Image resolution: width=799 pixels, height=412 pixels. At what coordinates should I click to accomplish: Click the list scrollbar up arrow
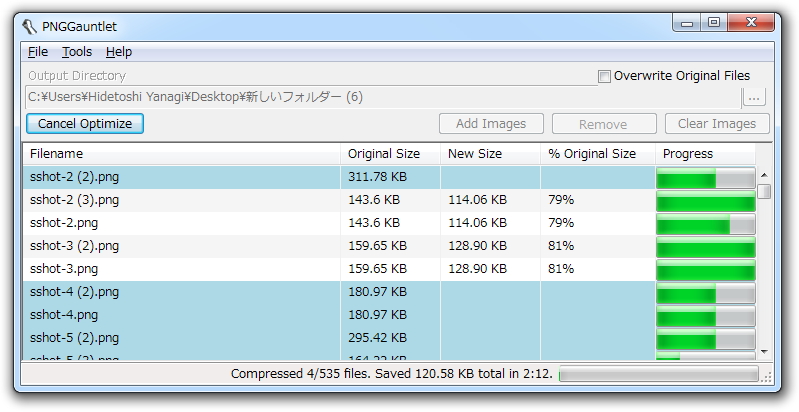pos(764,175)
